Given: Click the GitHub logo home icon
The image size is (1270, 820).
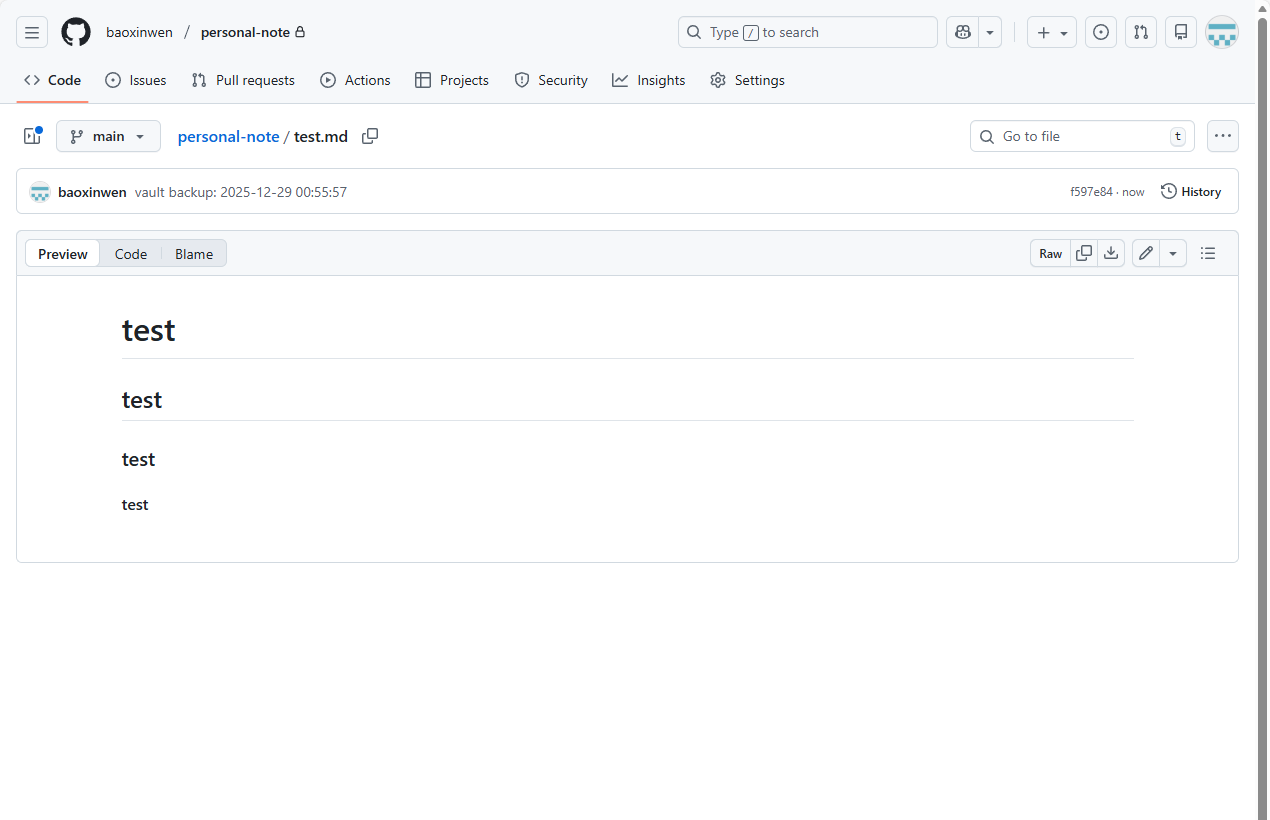Looking at the screenshot, I should pyautogui.click(x=76, y=32).
